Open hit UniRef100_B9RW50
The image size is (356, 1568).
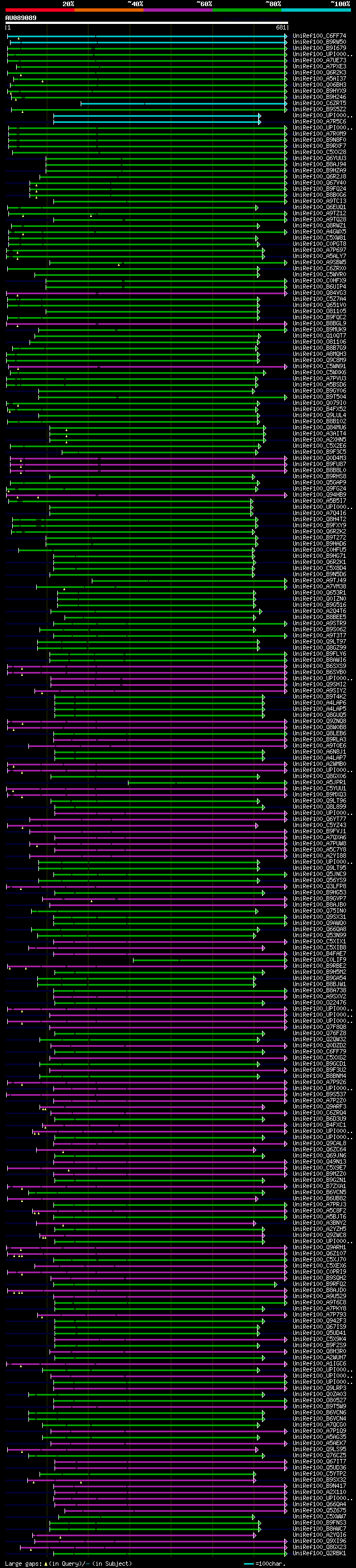[319, 43]
